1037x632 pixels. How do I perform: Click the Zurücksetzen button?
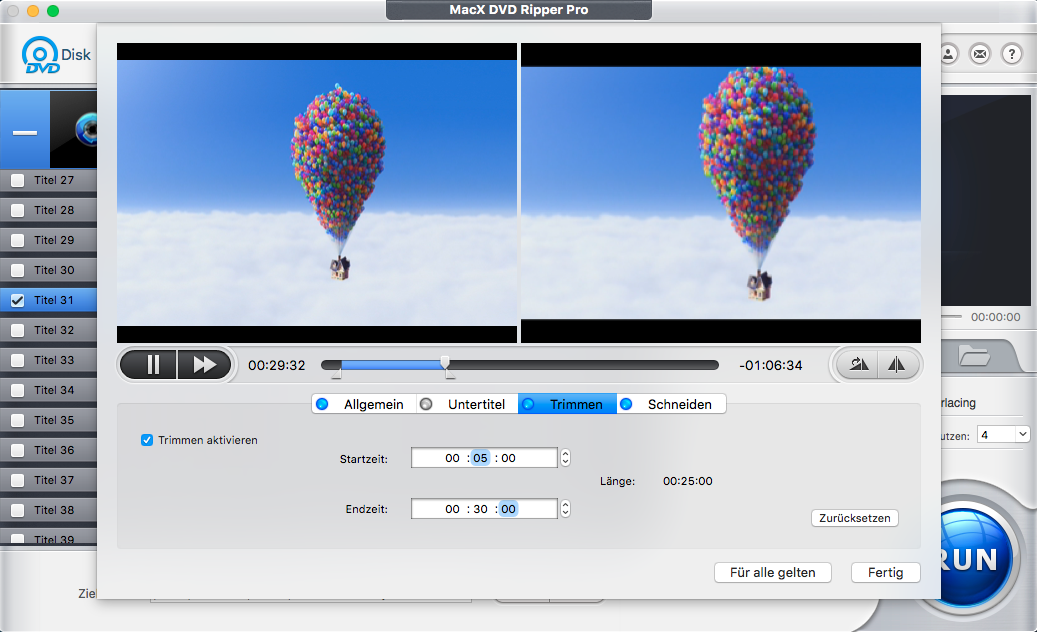point(854,518)
